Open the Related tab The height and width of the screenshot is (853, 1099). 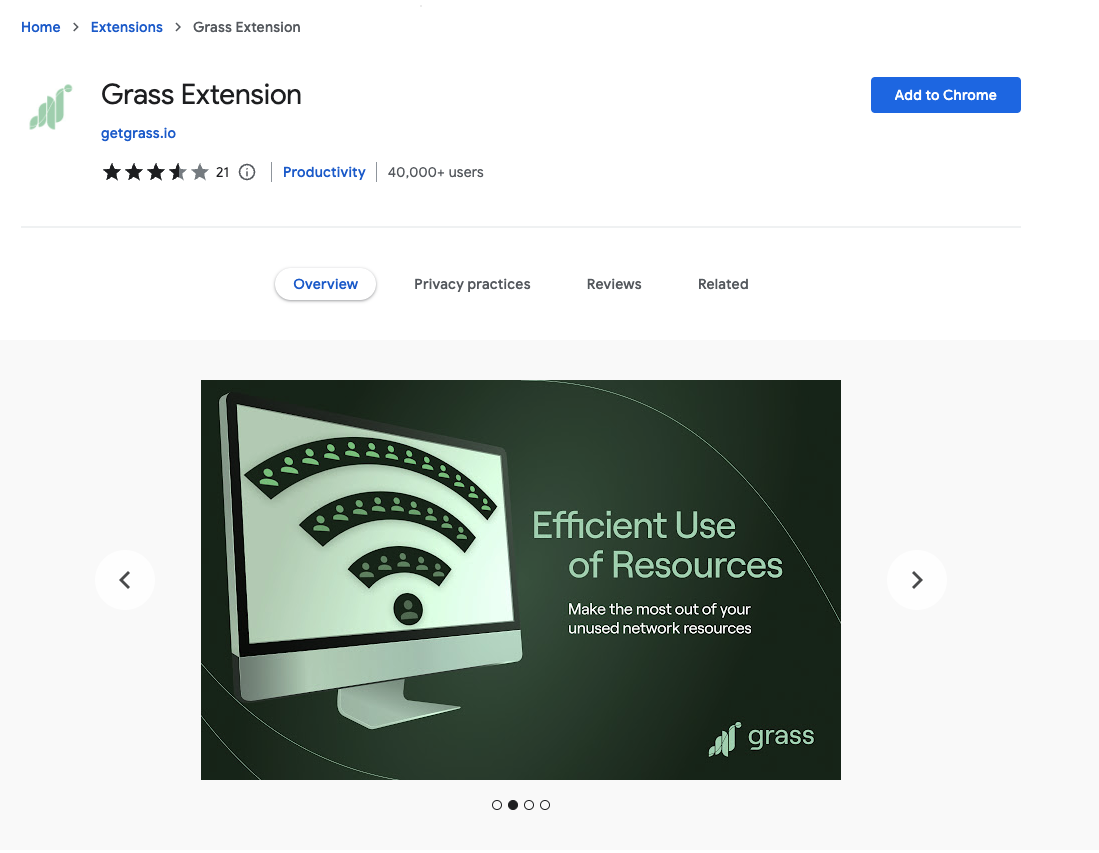[723, 284]
